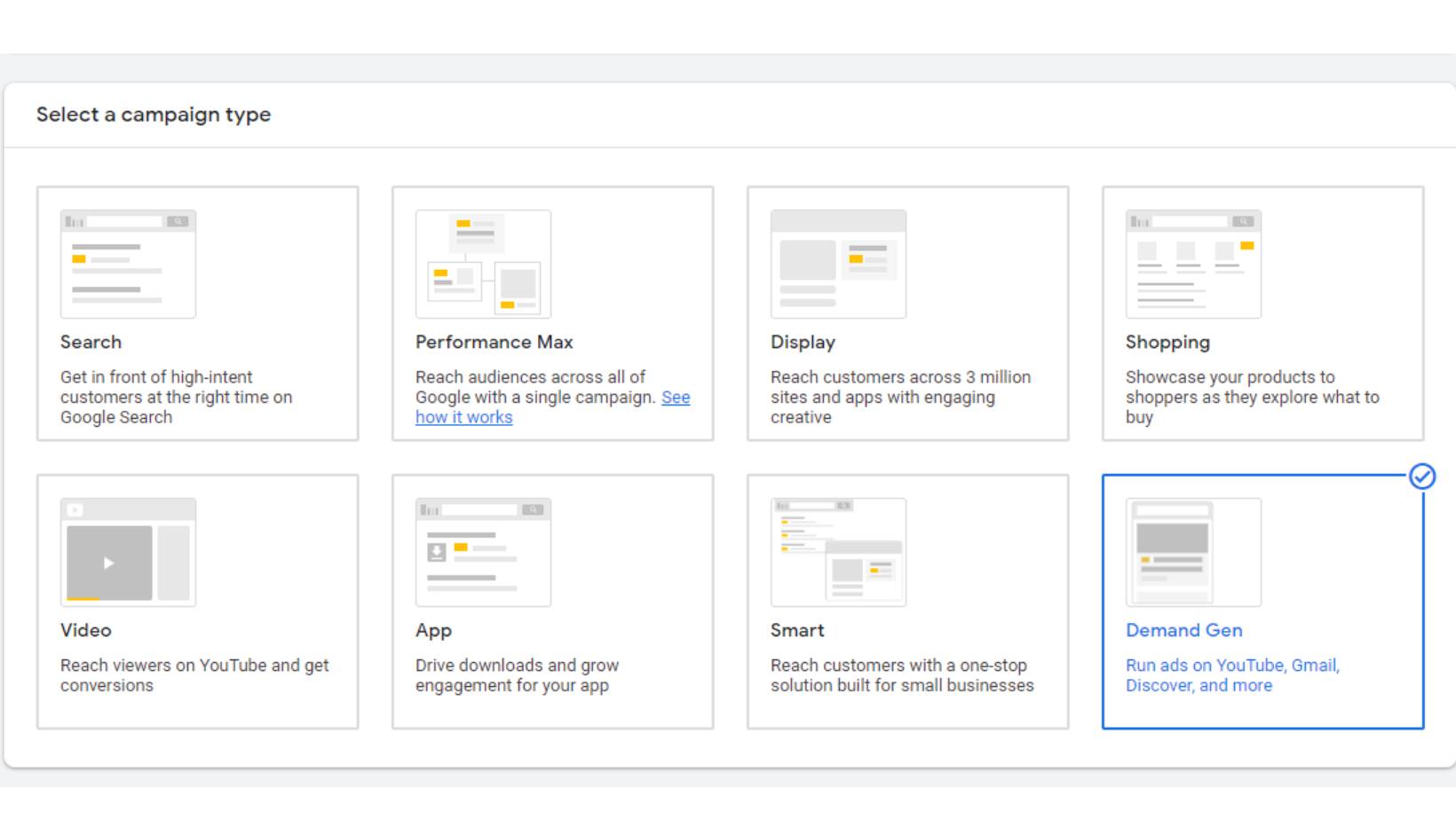Click the App campaign download illustration
The width and height of the screenshot is (1456, 820).
click(483, 552)
